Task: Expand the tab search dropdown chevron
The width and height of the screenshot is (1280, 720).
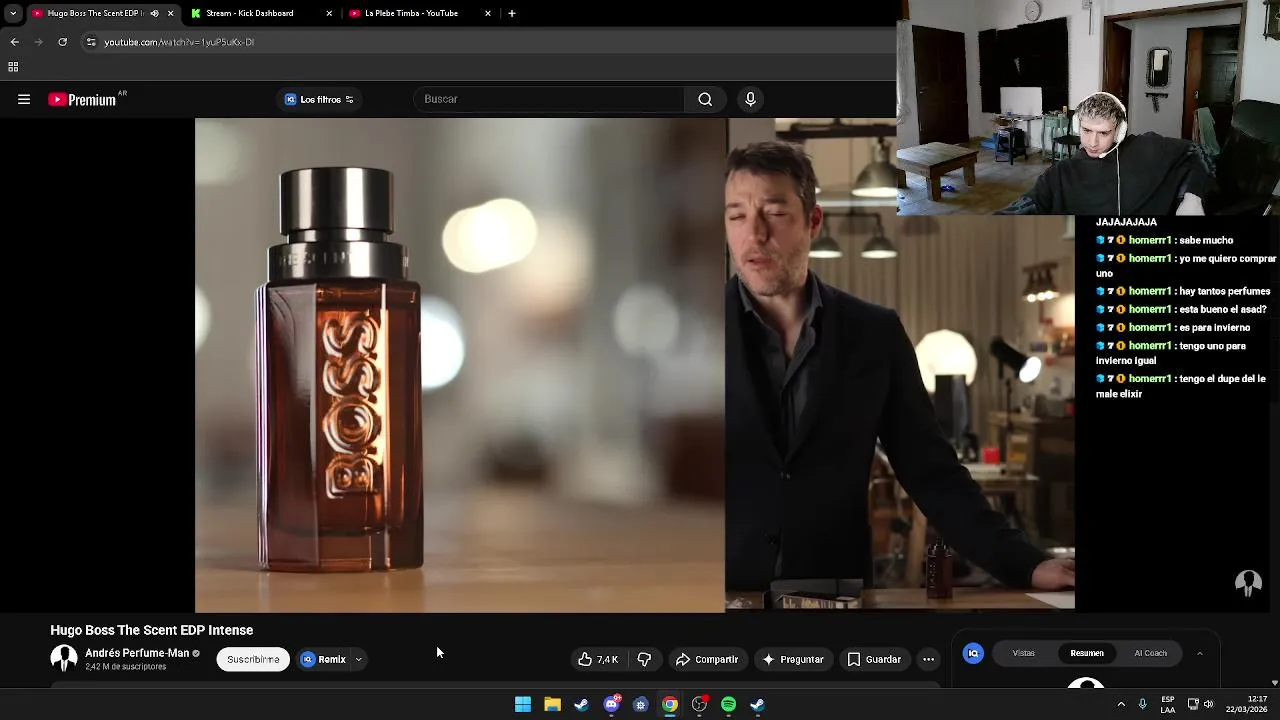Action: [x=12, y=13]
